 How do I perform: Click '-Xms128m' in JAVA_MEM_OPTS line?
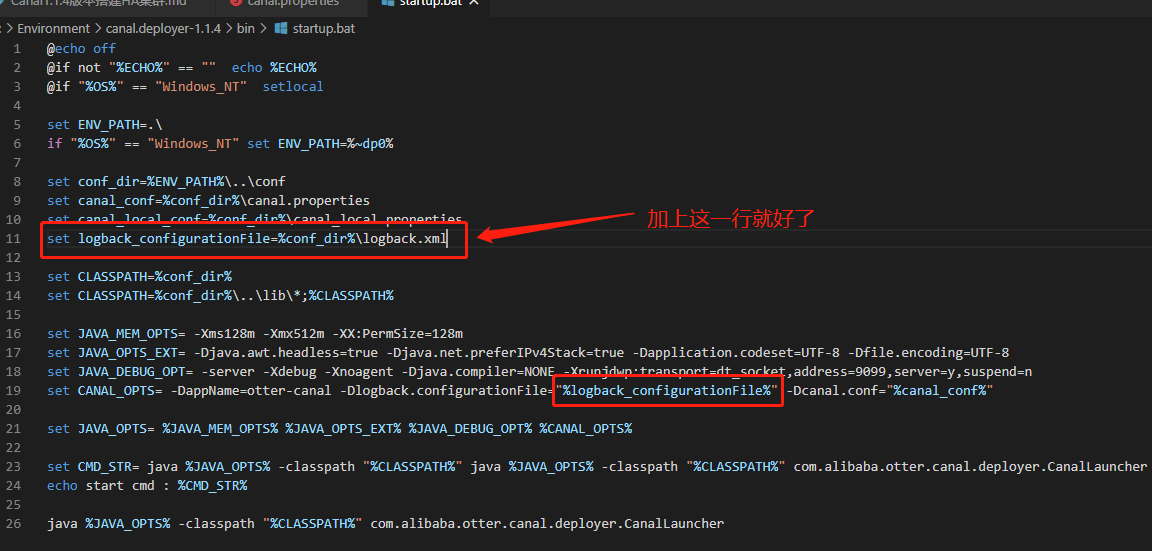coord(224,334)
